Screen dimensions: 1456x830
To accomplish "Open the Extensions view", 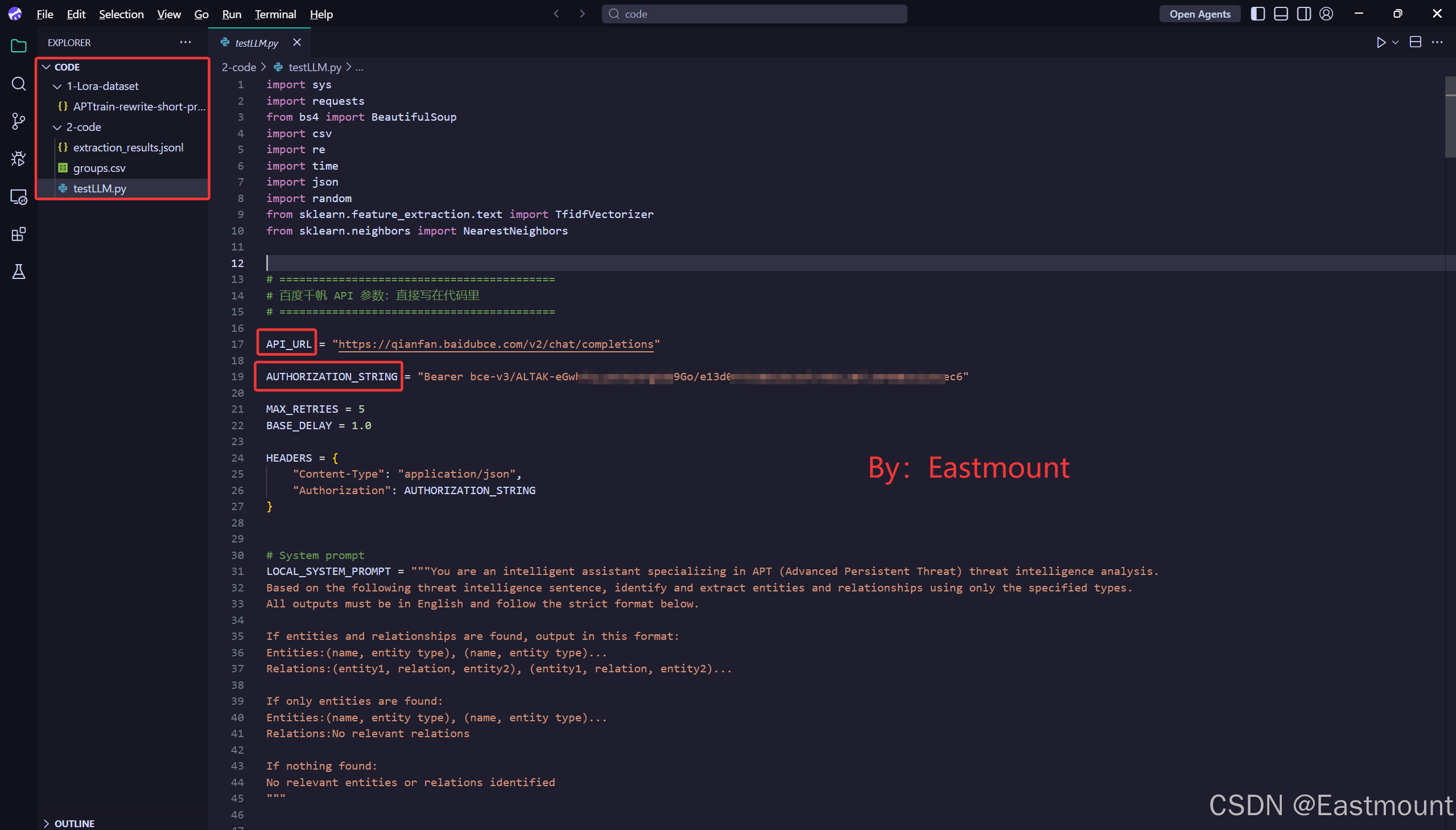I will [x=19, y=235].
